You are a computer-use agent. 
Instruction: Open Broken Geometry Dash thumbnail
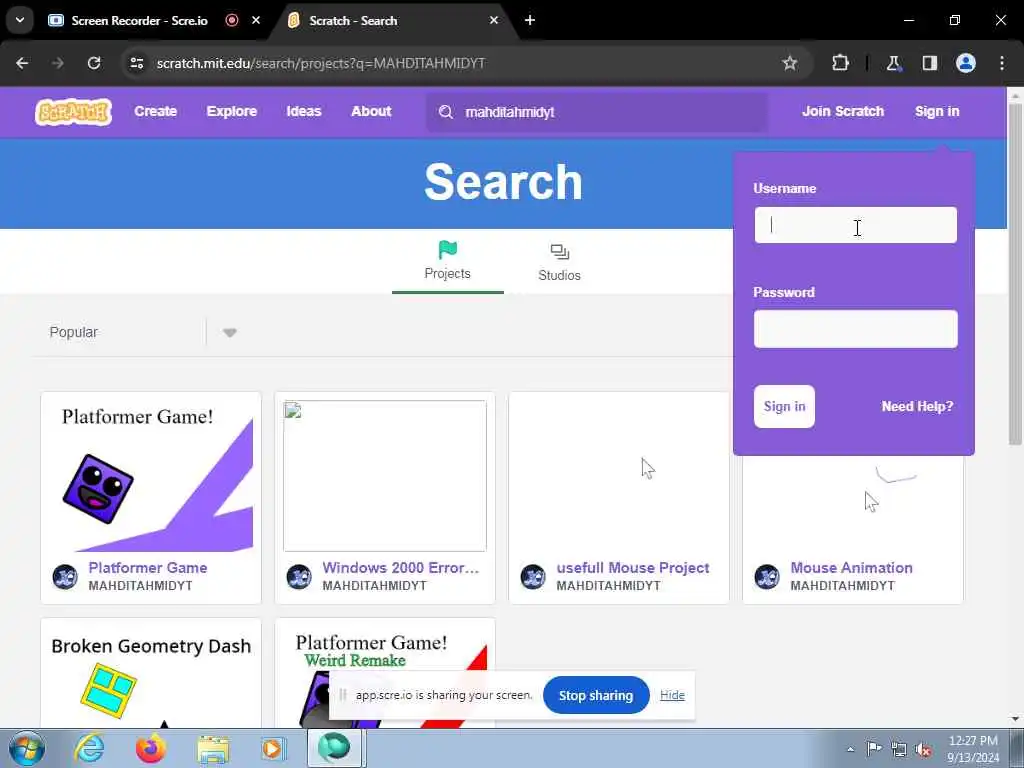[151, 677]
